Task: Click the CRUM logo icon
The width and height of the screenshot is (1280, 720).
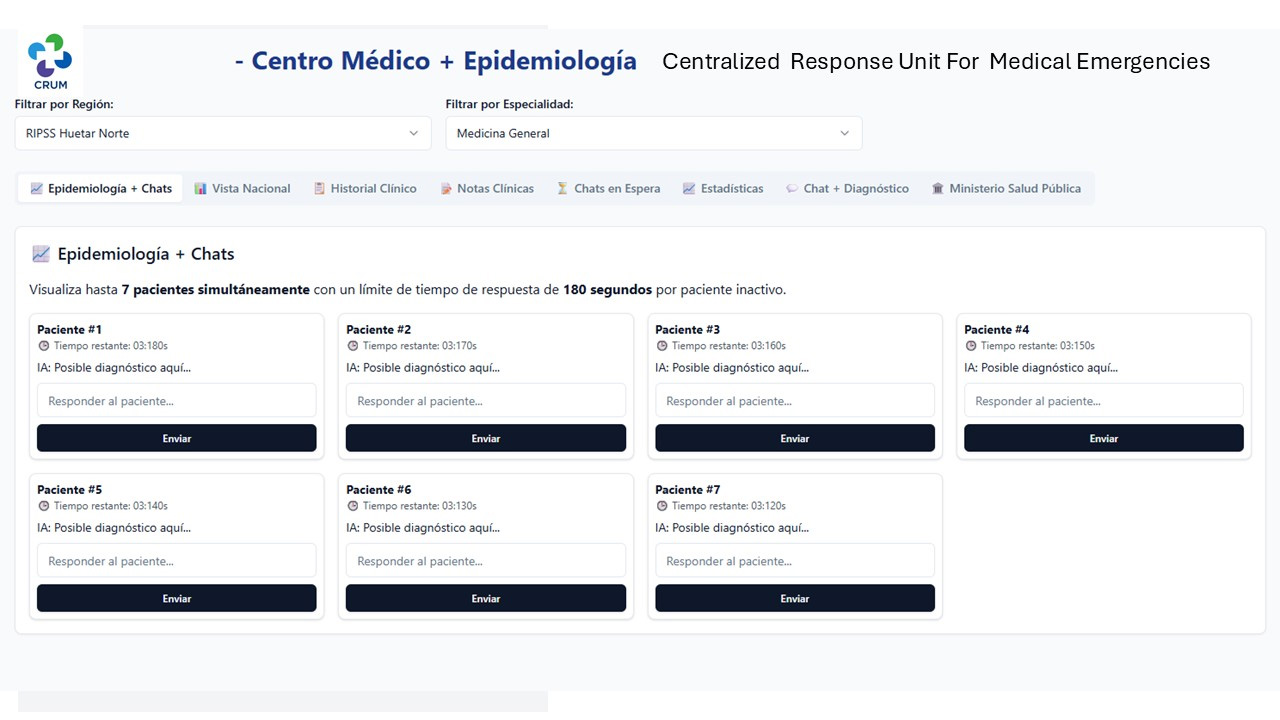Action: coord(49,56)
